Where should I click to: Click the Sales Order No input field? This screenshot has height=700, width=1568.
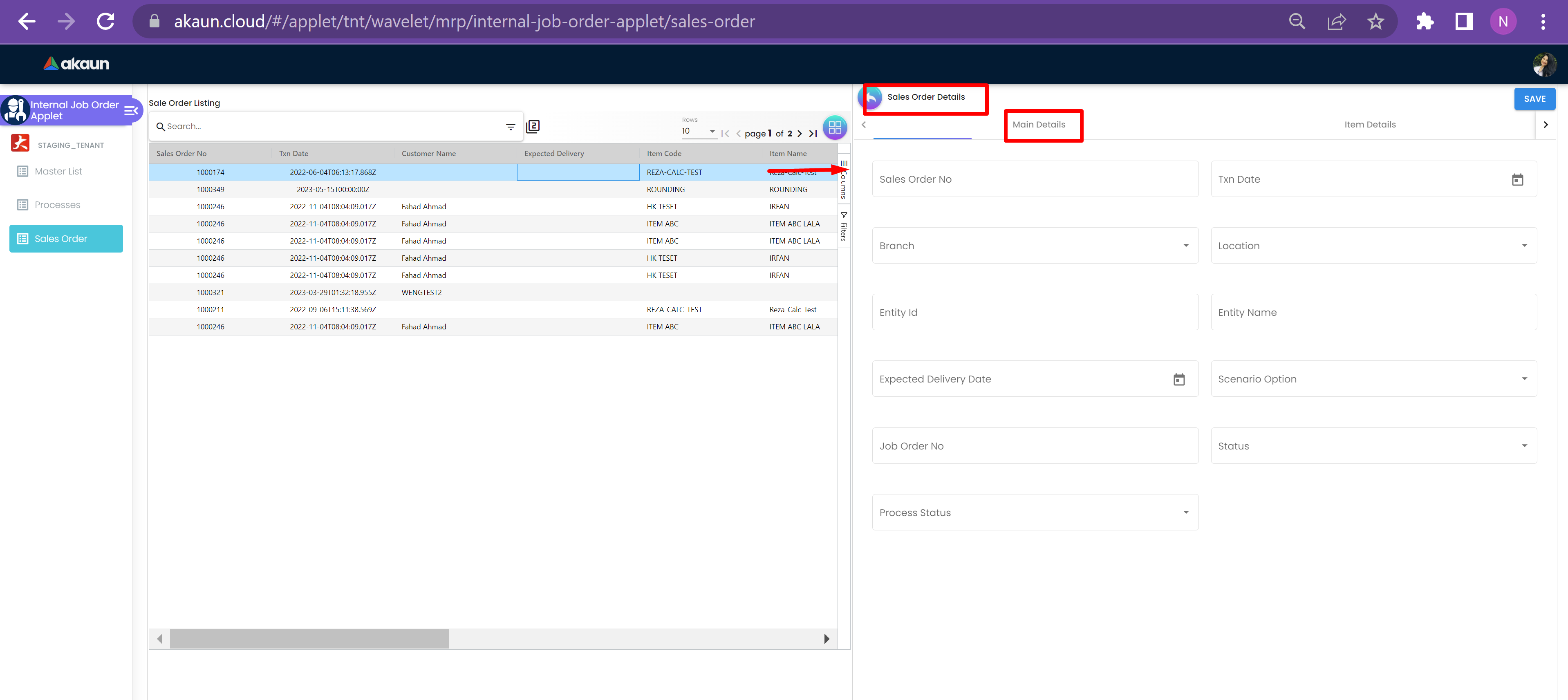pyautogui.click(x=1035, y=179)
